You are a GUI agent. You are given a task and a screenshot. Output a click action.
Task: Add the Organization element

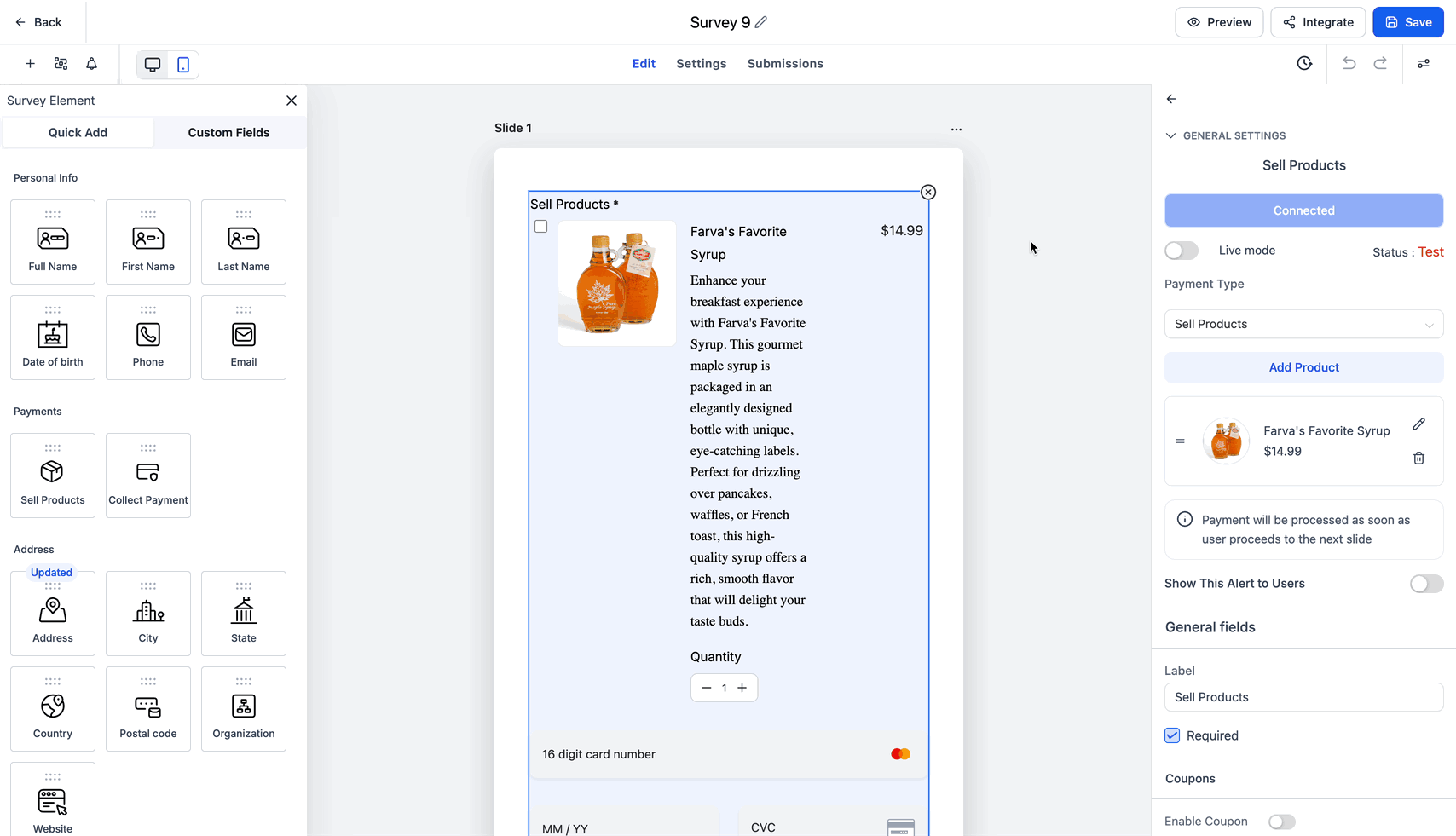244,709
